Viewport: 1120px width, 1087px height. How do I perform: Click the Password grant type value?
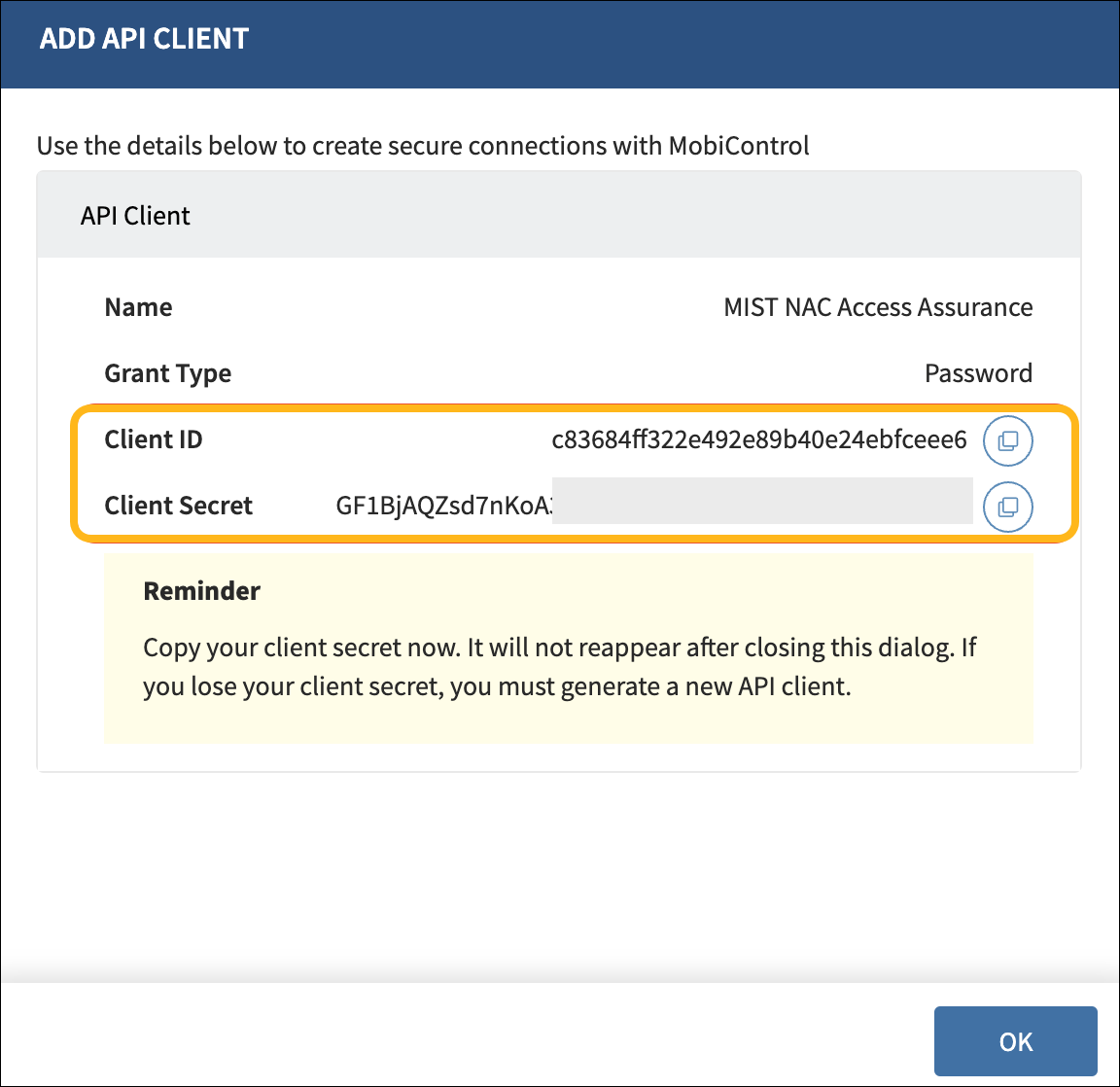point(977,373)
